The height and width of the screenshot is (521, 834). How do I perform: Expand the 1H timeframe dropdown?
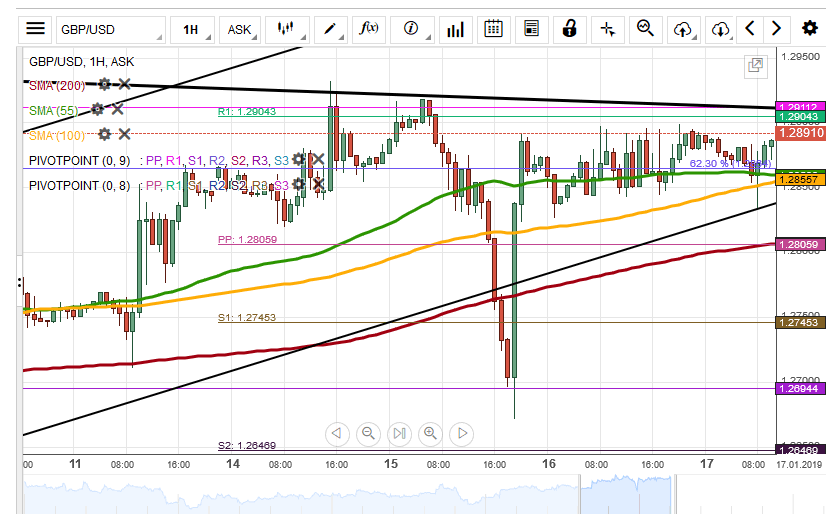click(x=190, y=29)
